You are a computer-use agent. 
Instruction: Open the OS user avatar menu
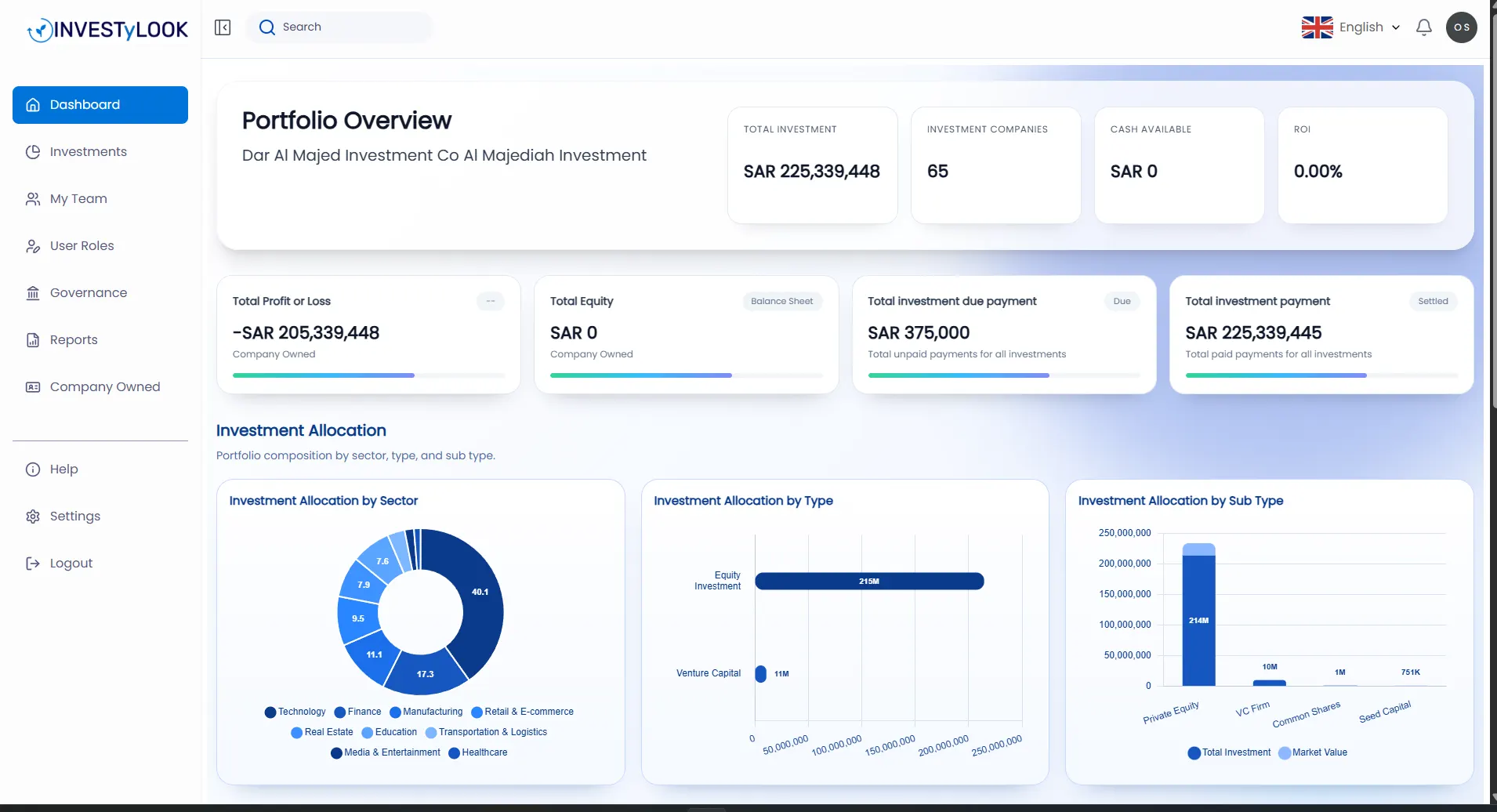coord(1462,27)
